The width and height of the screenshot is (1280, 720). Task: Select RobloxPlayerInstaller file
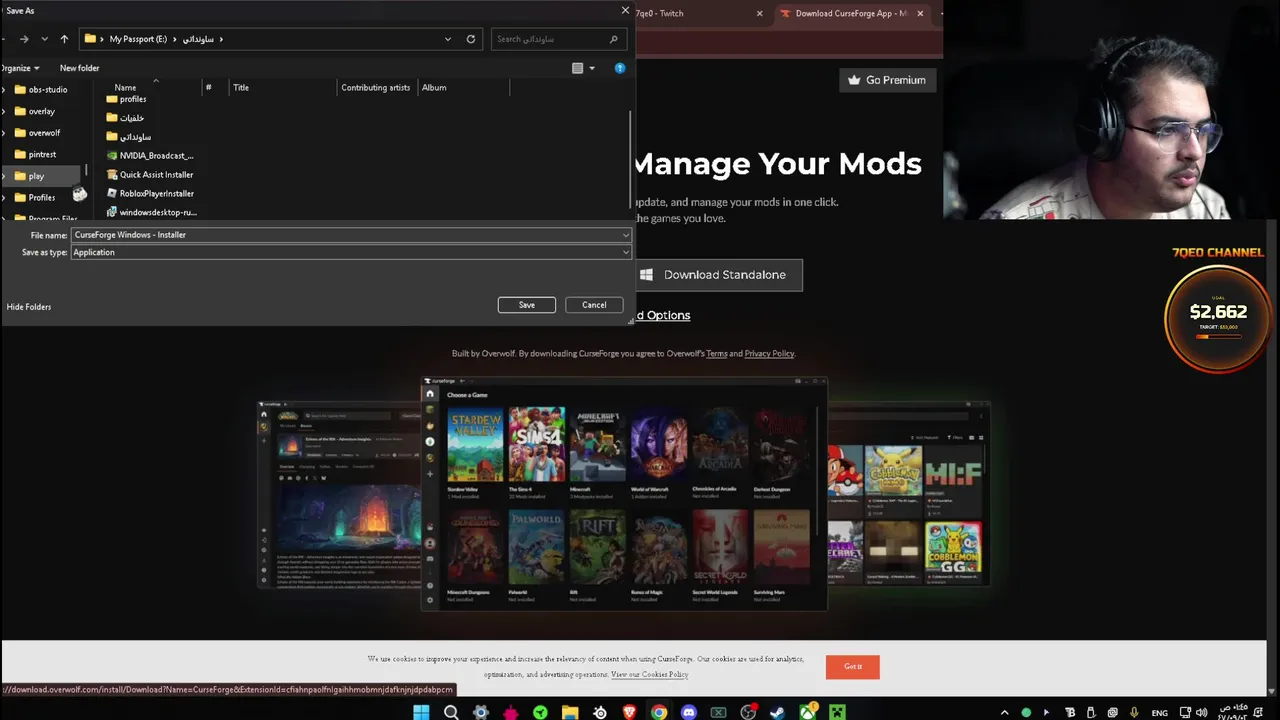pyautogui.click(x=150, y=193)
